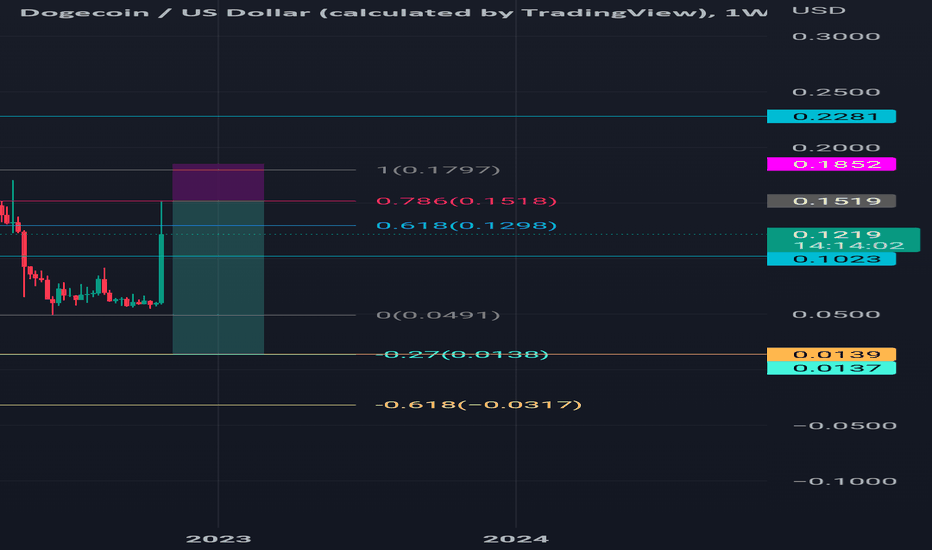Click the 0(0.0491) Fibonacci label
932x550 pixels.
pos(438,315)
